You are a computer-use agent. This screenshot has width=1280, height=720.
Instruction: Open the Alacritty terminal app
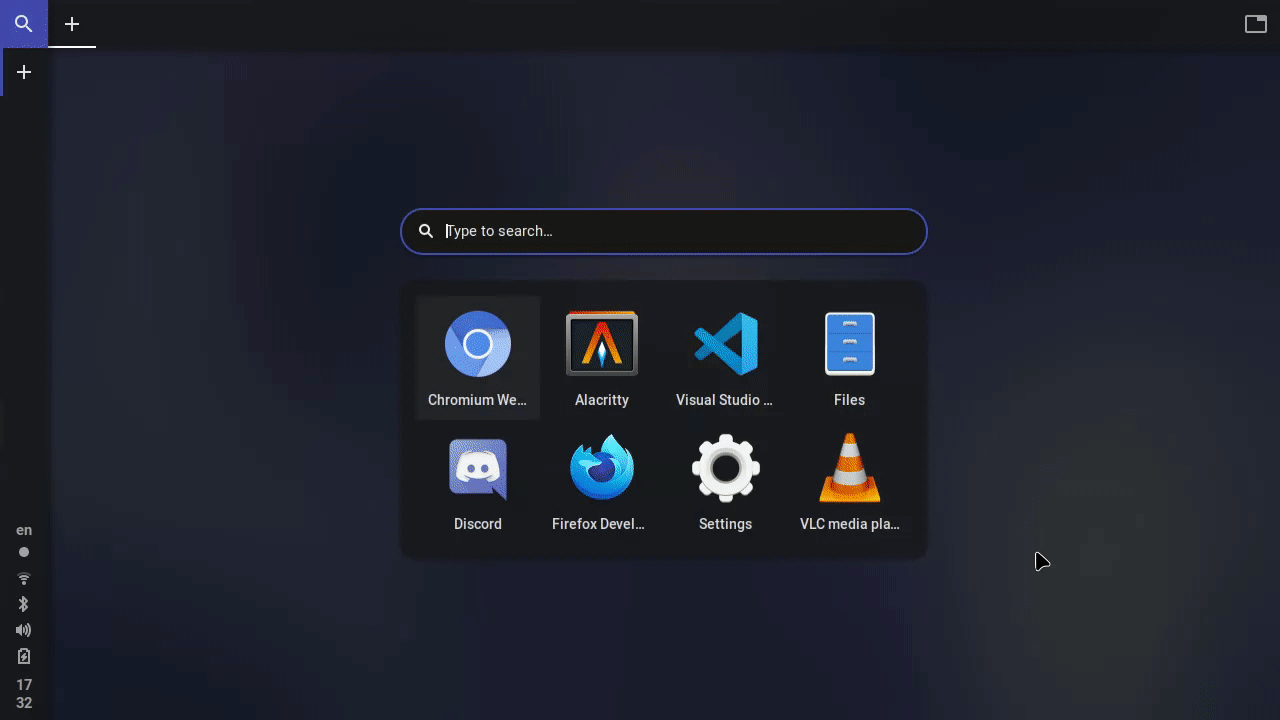602,358
